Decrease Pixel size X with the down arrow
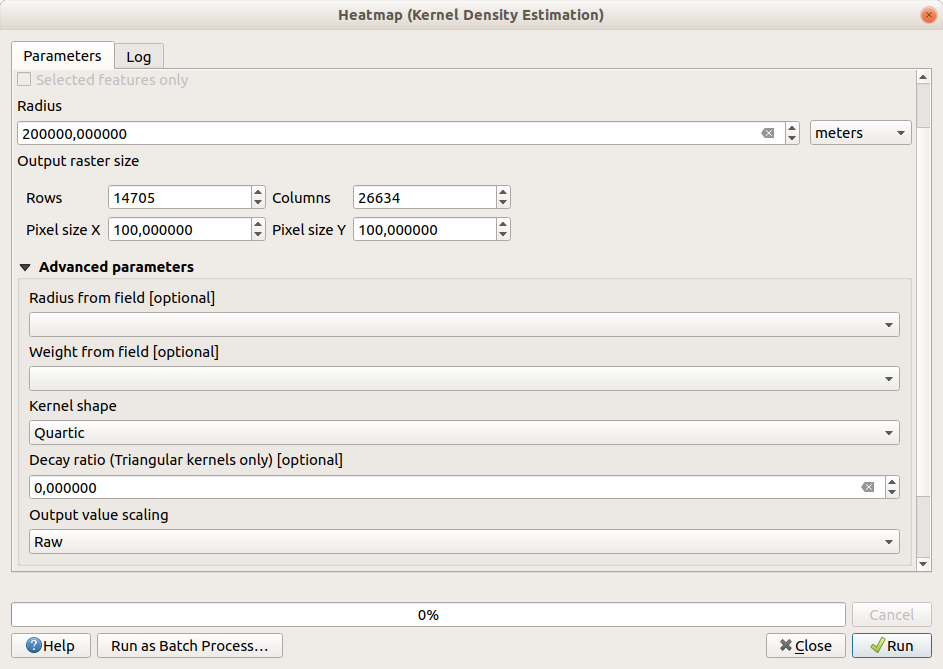 point(258,235)
